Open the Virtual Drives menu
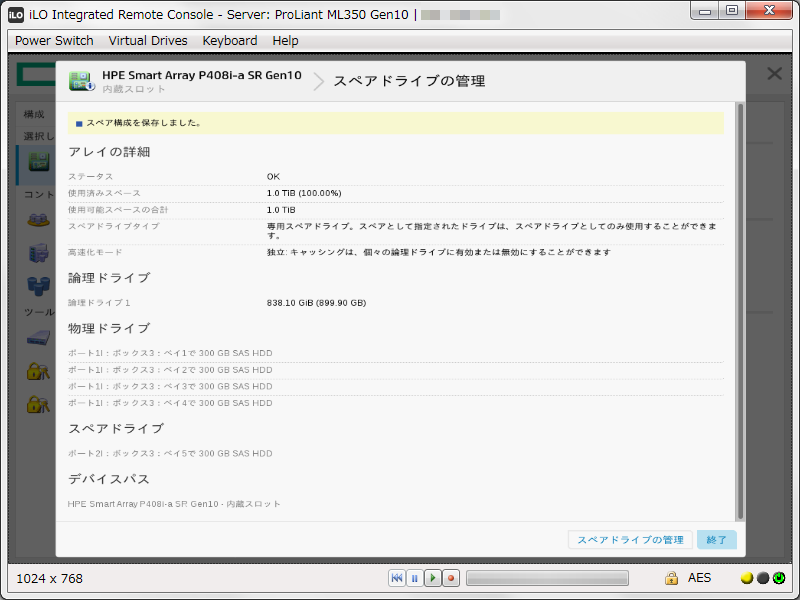This screenshot has height=600, width=800. coord(147,40)
